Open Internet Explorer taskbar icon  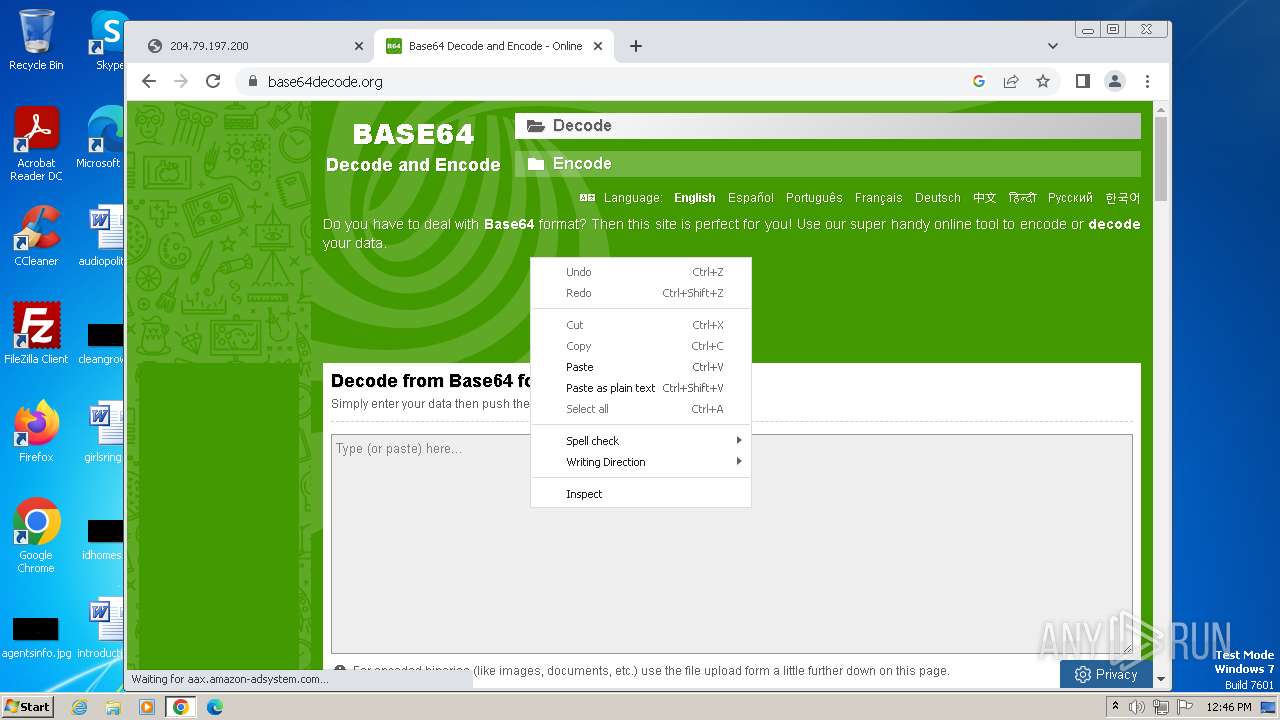coord(79,707)
